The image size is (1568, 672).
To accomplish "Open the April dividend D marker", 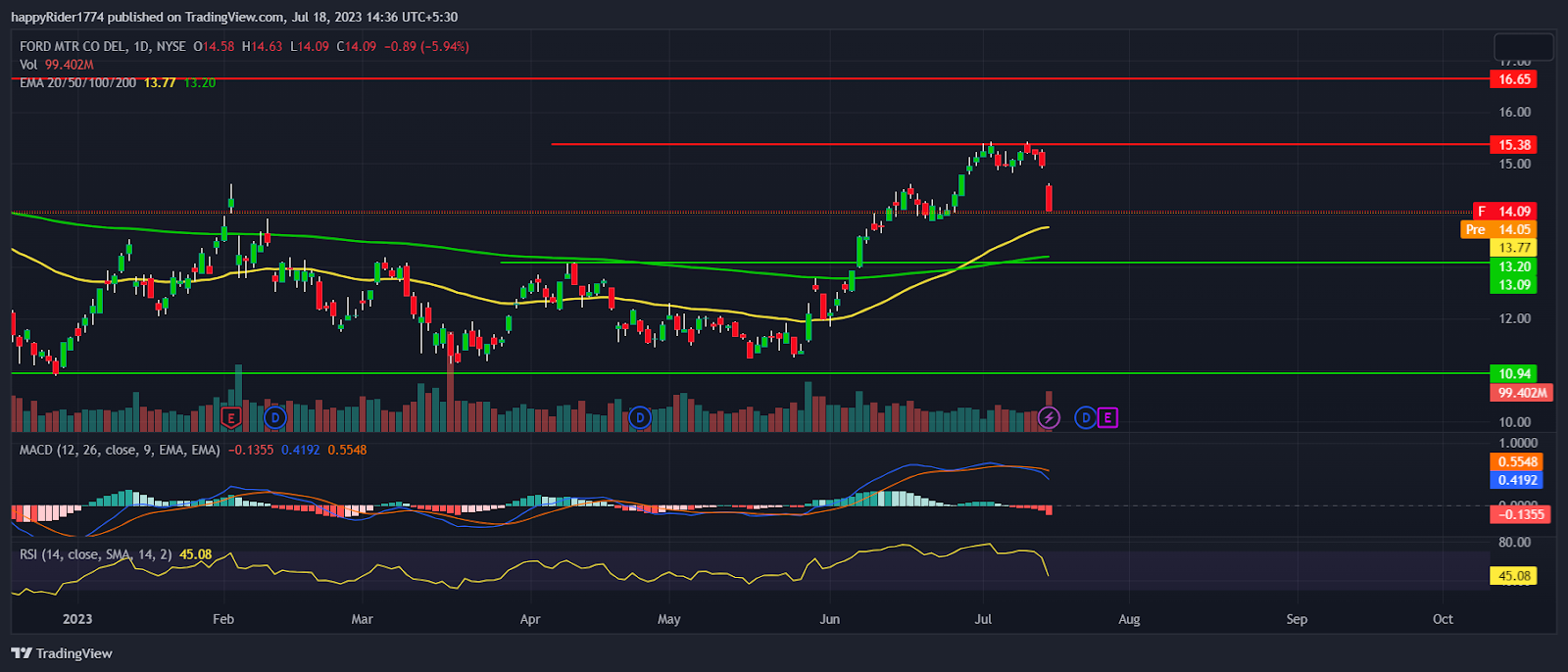I will point(640,418).
